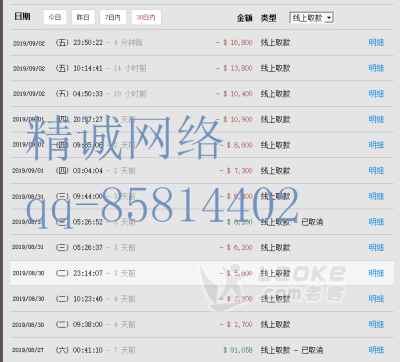The height and width of the screenshot is (362, 400).
Task: Open 明细 for the cancelled $91,058 withdrawal
Action: click(x=376, y=350)
